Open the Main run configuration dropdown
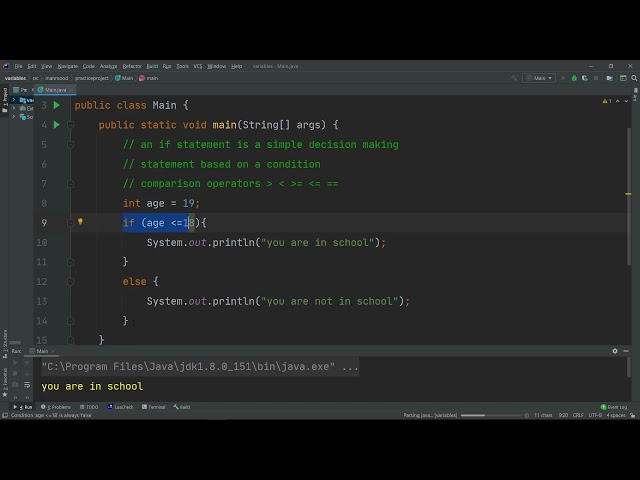Viewport: 640px width, 480px height. click(x=539, y=78)
